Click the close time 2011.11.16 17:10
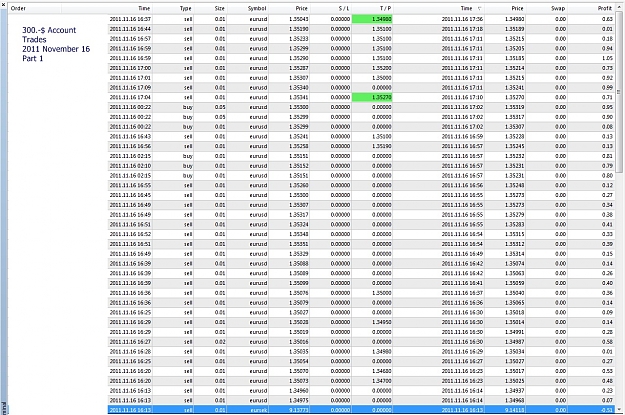Screen dimensions: 625x415 (x=462, y=97)
